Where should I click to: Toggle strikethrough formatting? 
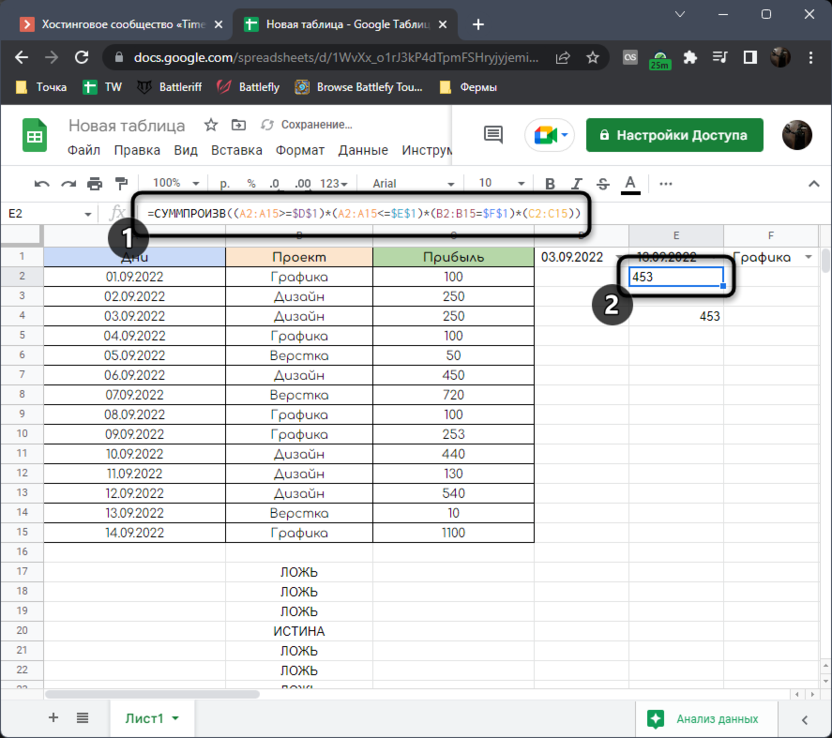coord(602,184)
